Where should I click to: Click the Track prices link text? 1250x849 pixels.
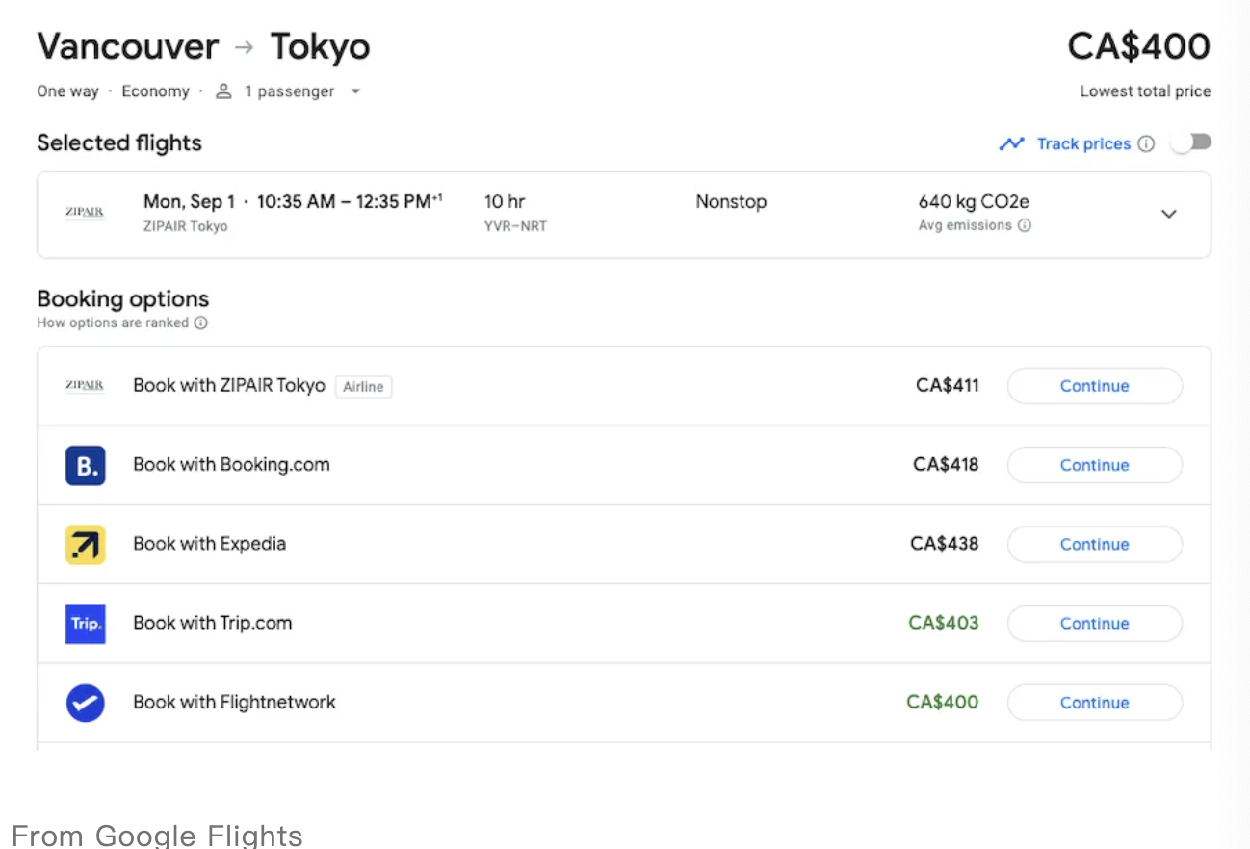pyautogui.click(x=1083, y=144)
